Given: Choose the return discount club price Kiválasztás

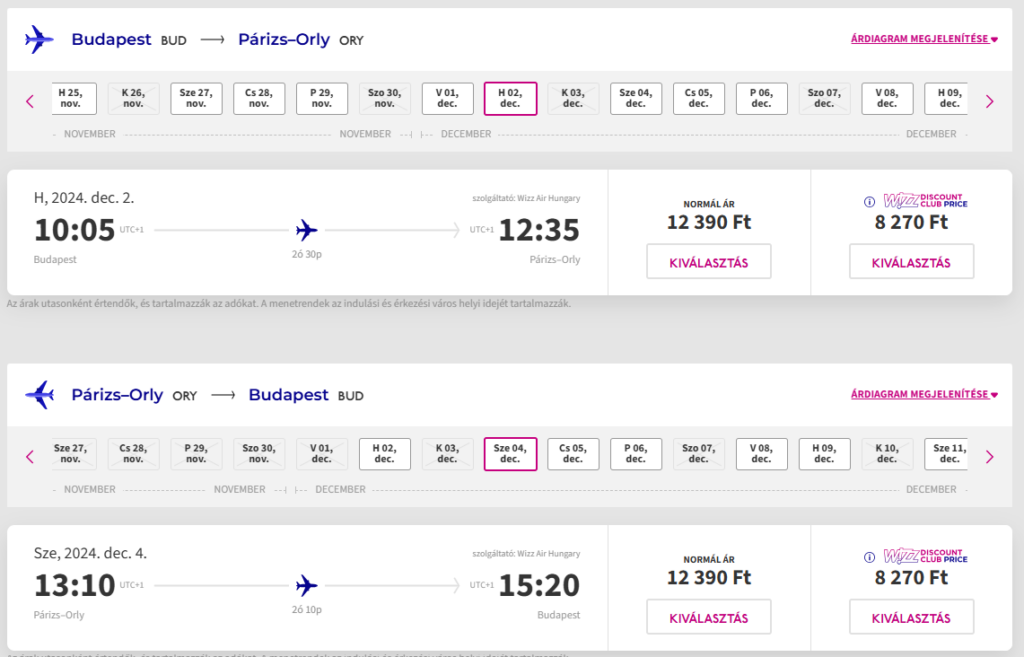Looking at the screenshot, I should (x=911, y=617).
